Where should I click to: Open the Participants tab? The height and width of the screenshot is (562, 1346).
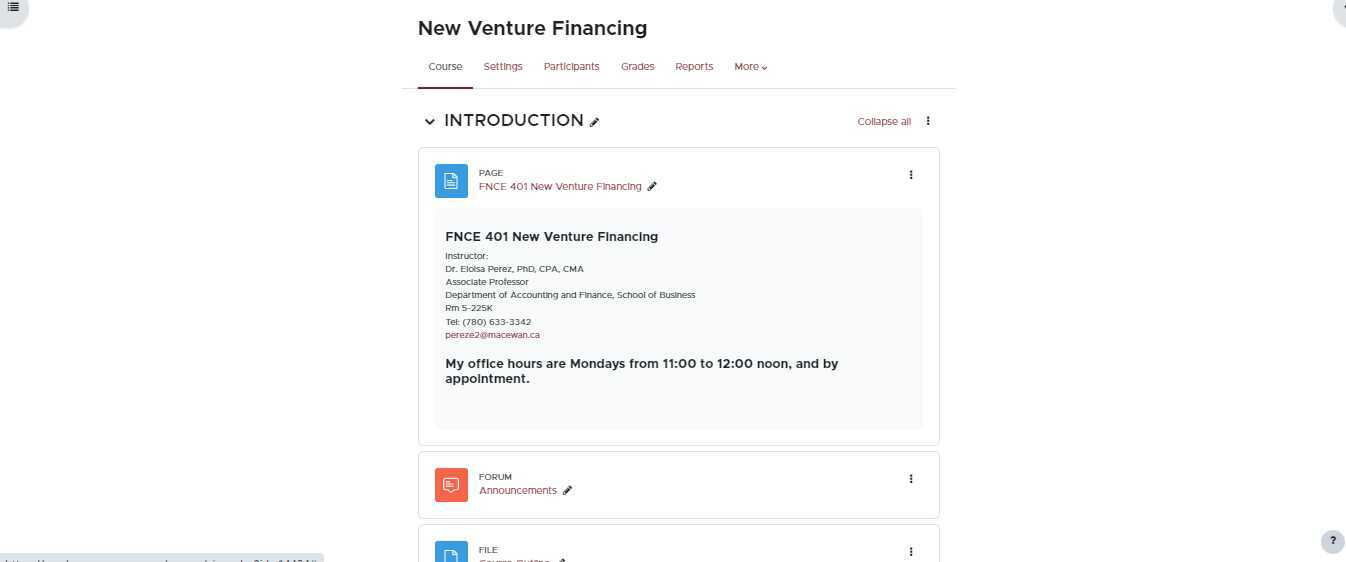point(571,67)
